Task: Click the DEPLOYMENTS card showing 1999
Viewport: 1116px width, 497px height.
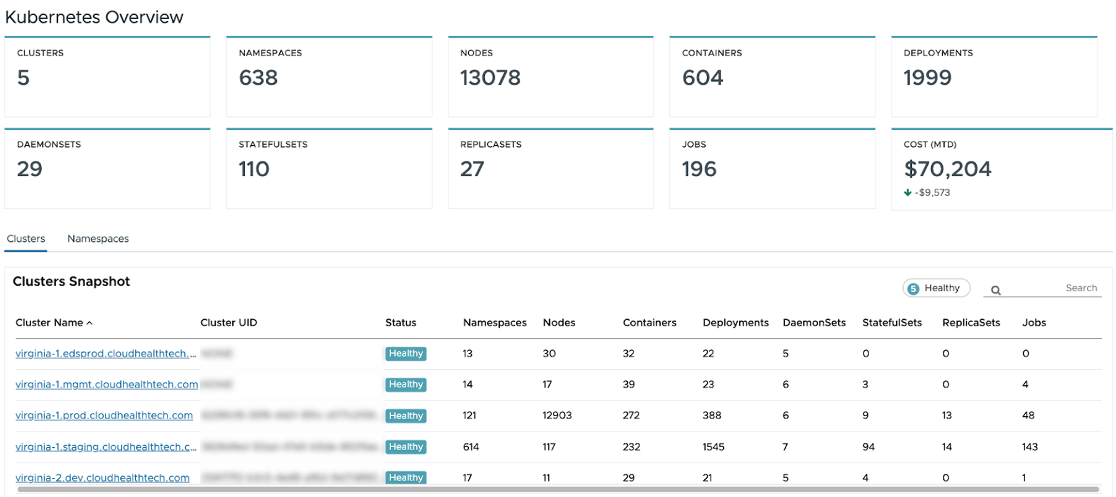Action: (994, 76)
